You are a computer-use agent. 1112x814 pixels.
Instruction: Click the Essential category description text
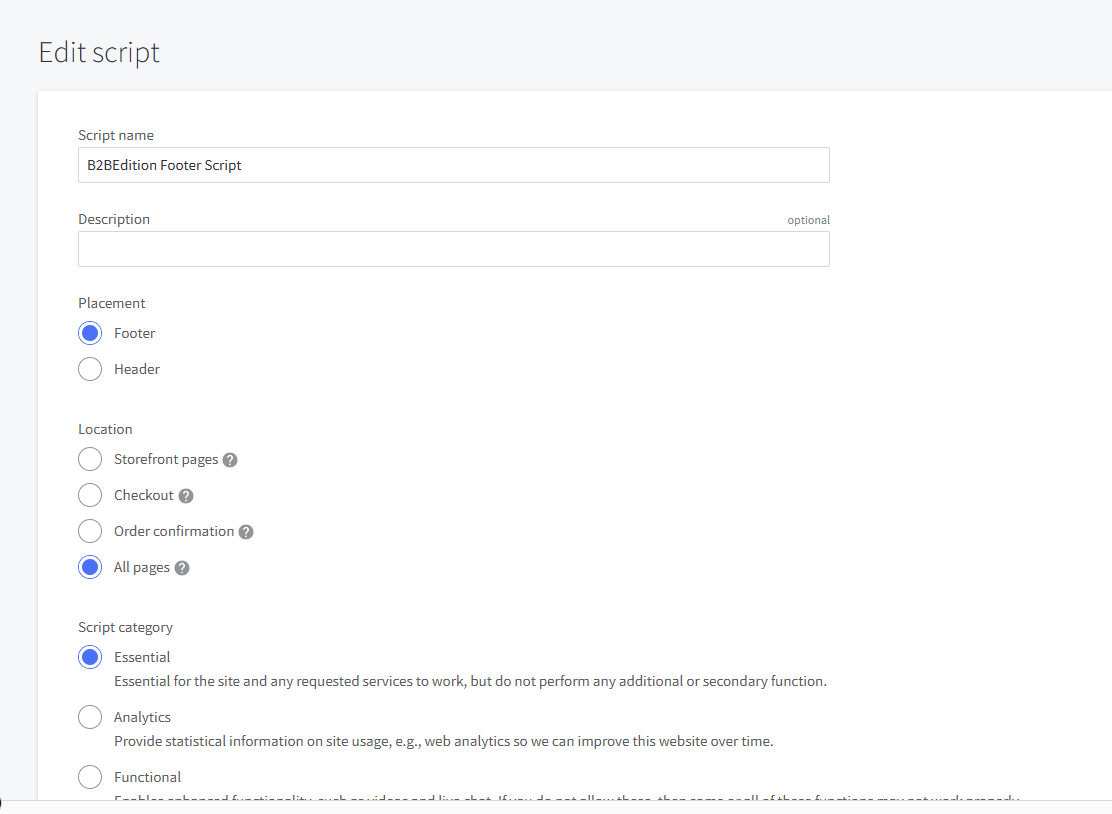(470, 682)
